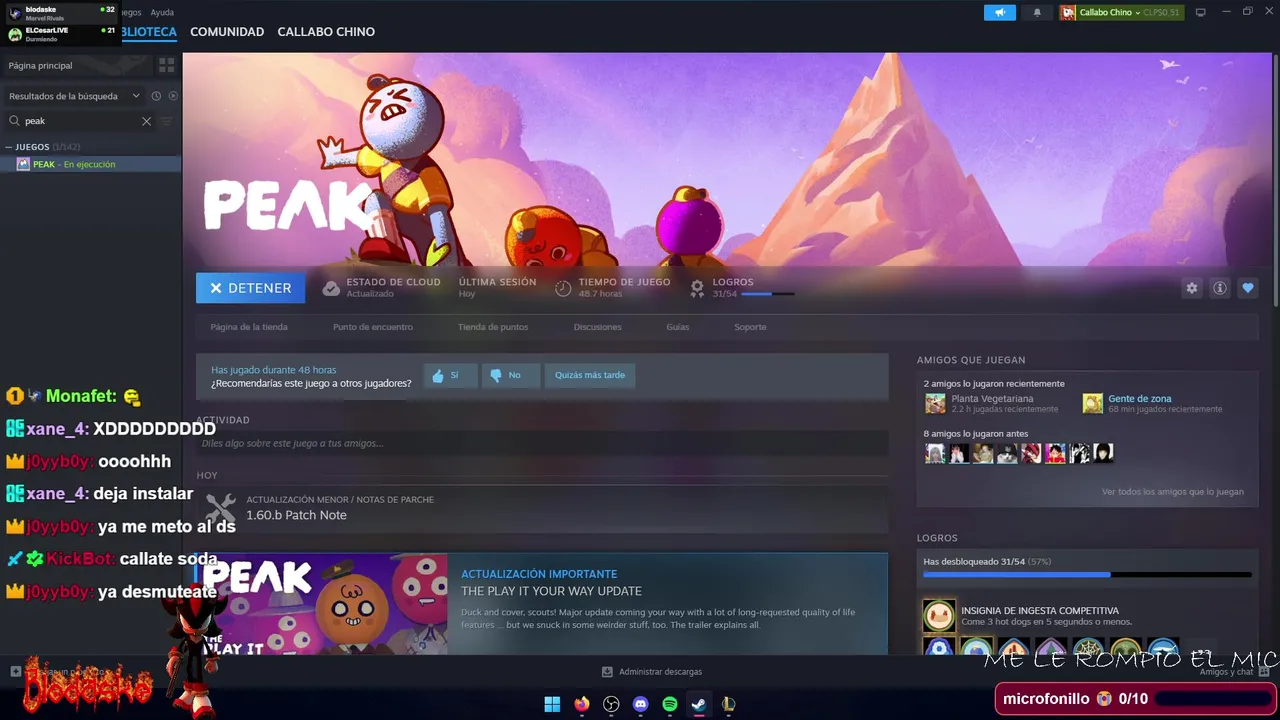The width and height of the screenshot is (1280, 720).
Task: Open Discord from the taskbar
Action: pyautogui.click(x=641, y=704)
